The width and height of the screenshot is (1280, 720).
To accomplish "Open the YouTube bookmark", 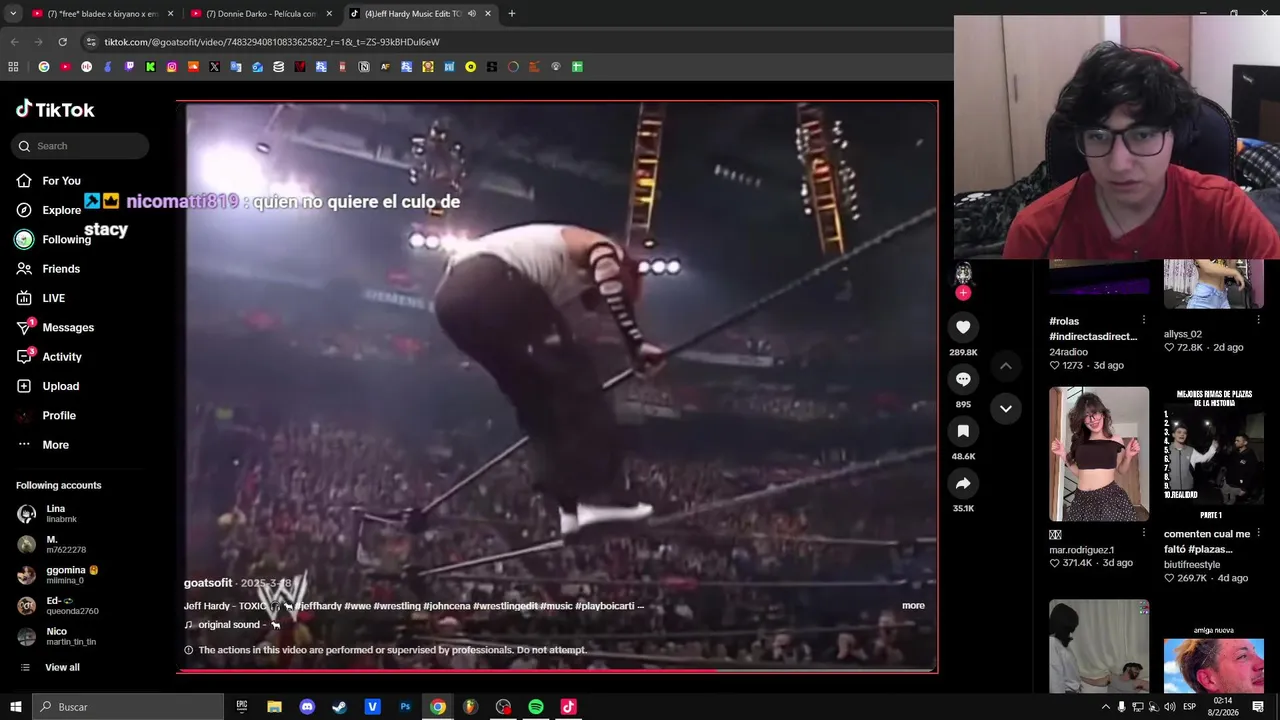I will tap(65, 67).
